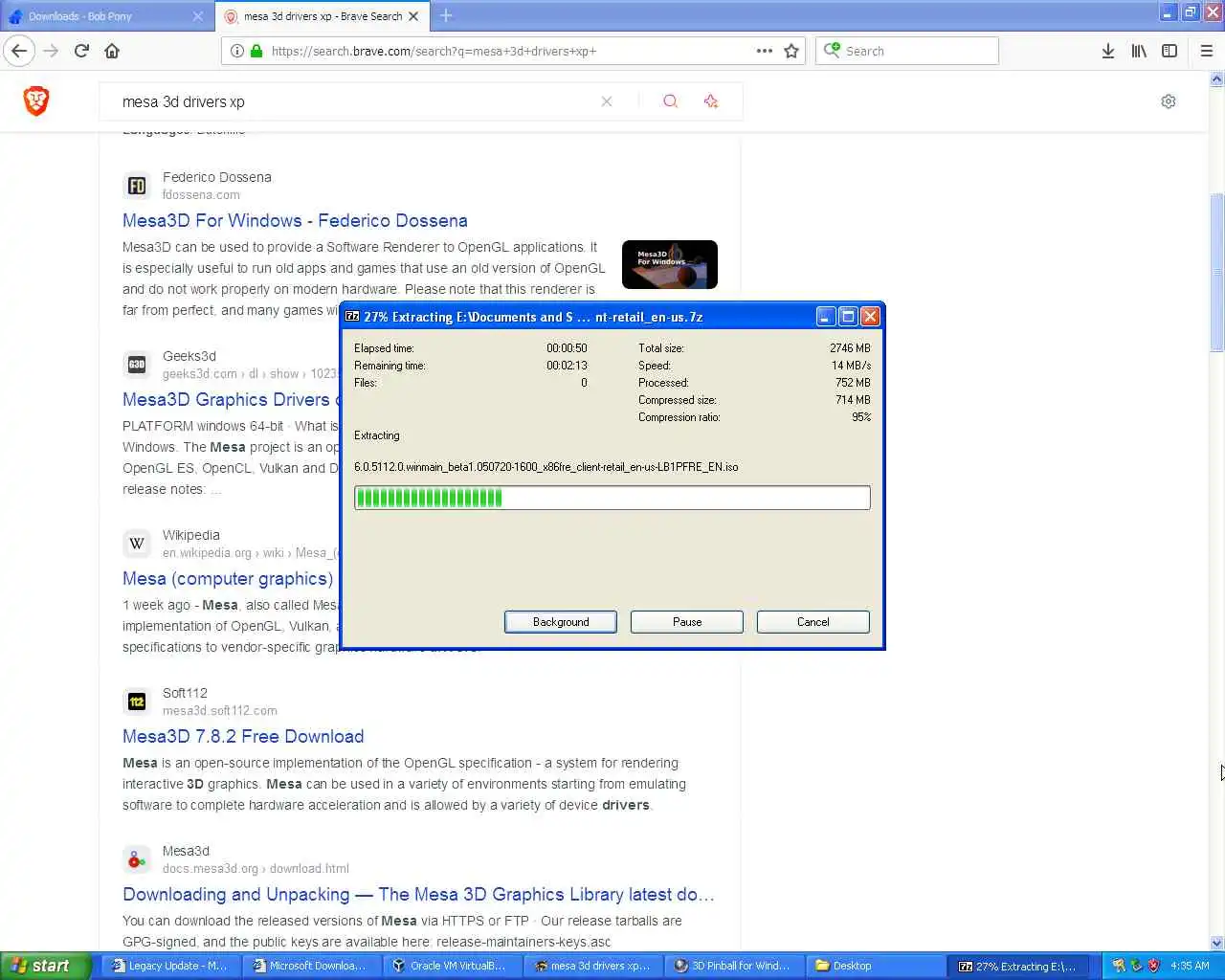Image resolution: width=1225 pixels, height=980 pixels.
Task: Reload the current page
Action: [x=81, y=51]
